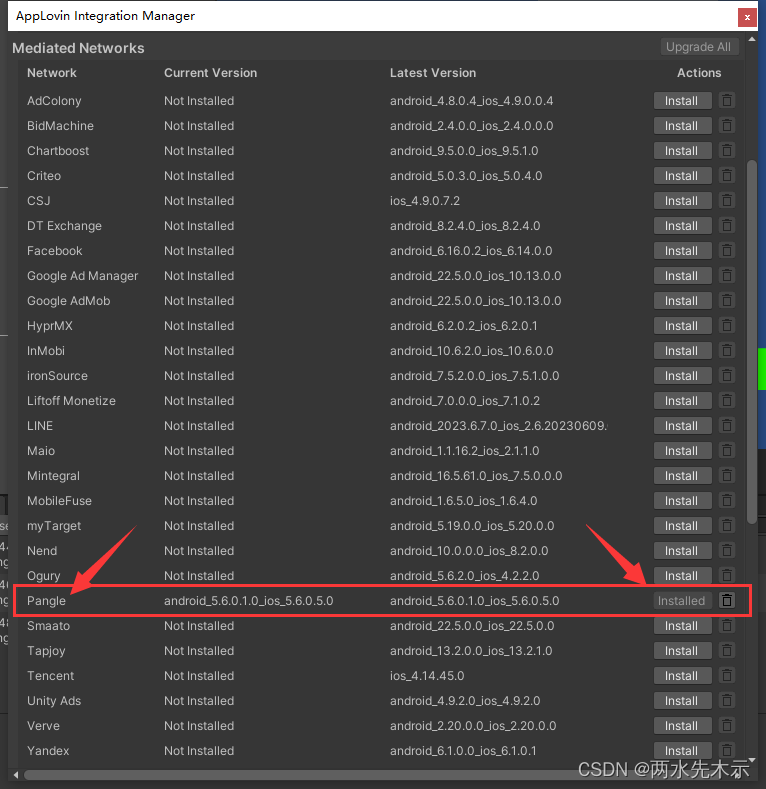
Task: Click the Mediated Networks section heading
Action: (78, 48)
